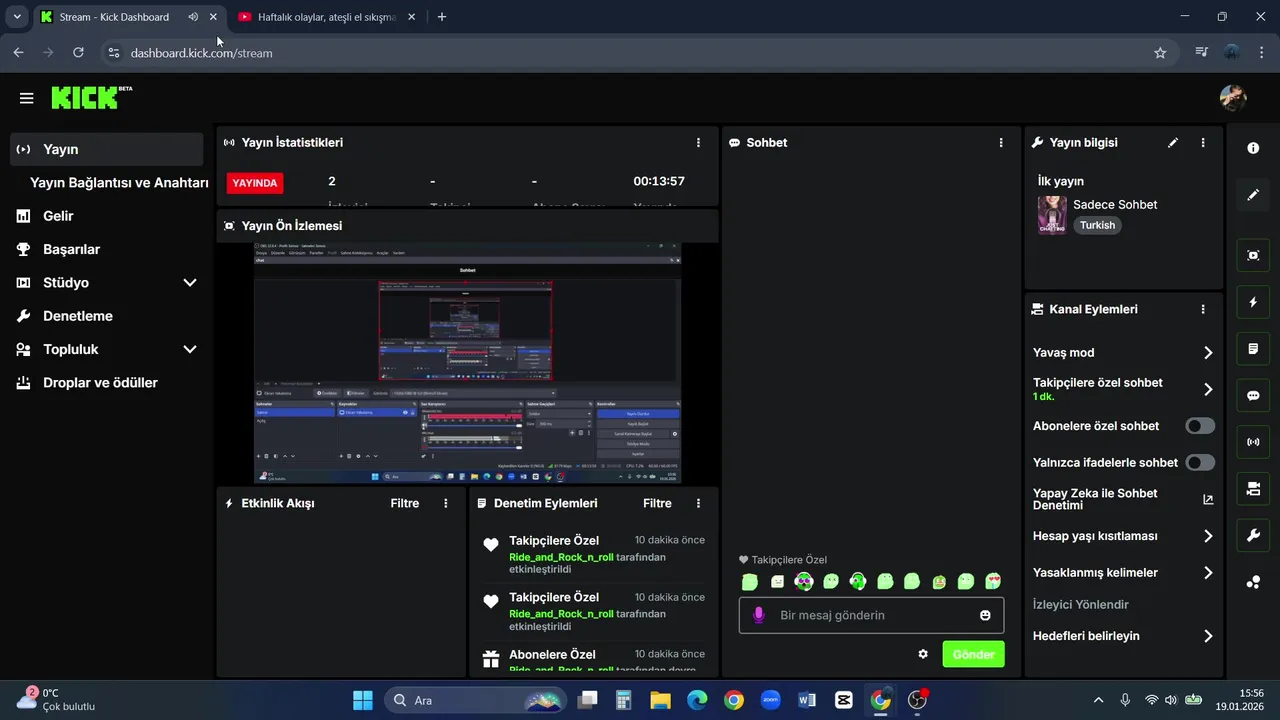Viewport: 1280px width, 720px height.
Task: Click the Kick BETA logo
Action: (x=91, y=97)
